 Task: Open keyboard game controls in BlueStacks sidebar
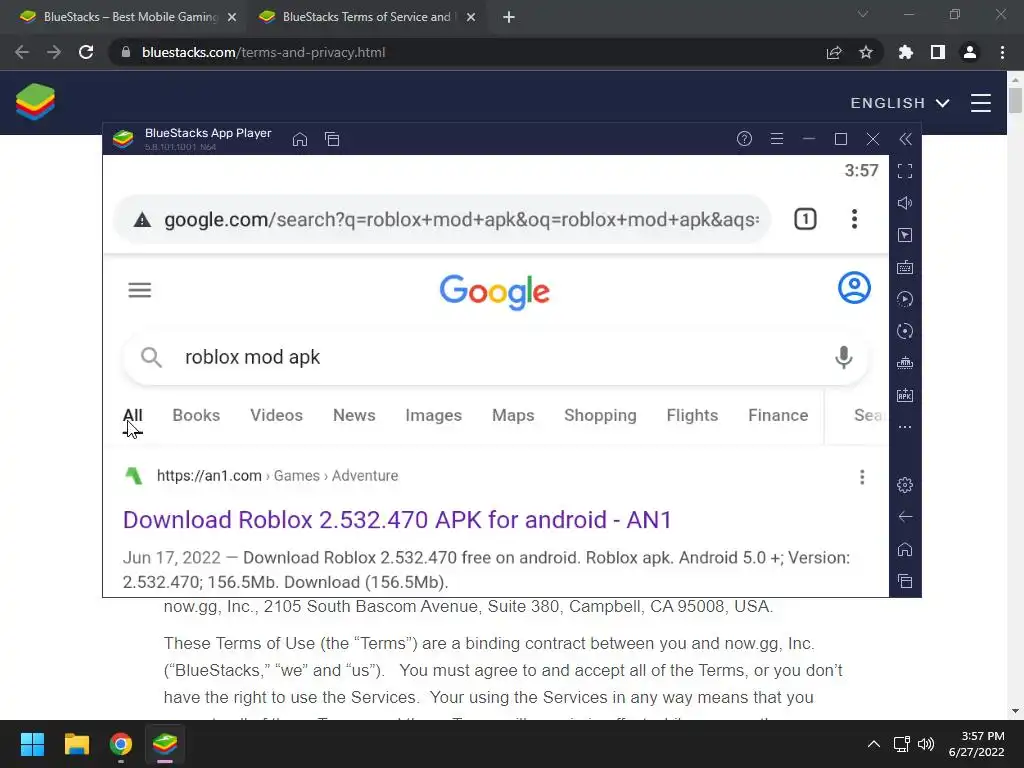click(x=904, y=267)
